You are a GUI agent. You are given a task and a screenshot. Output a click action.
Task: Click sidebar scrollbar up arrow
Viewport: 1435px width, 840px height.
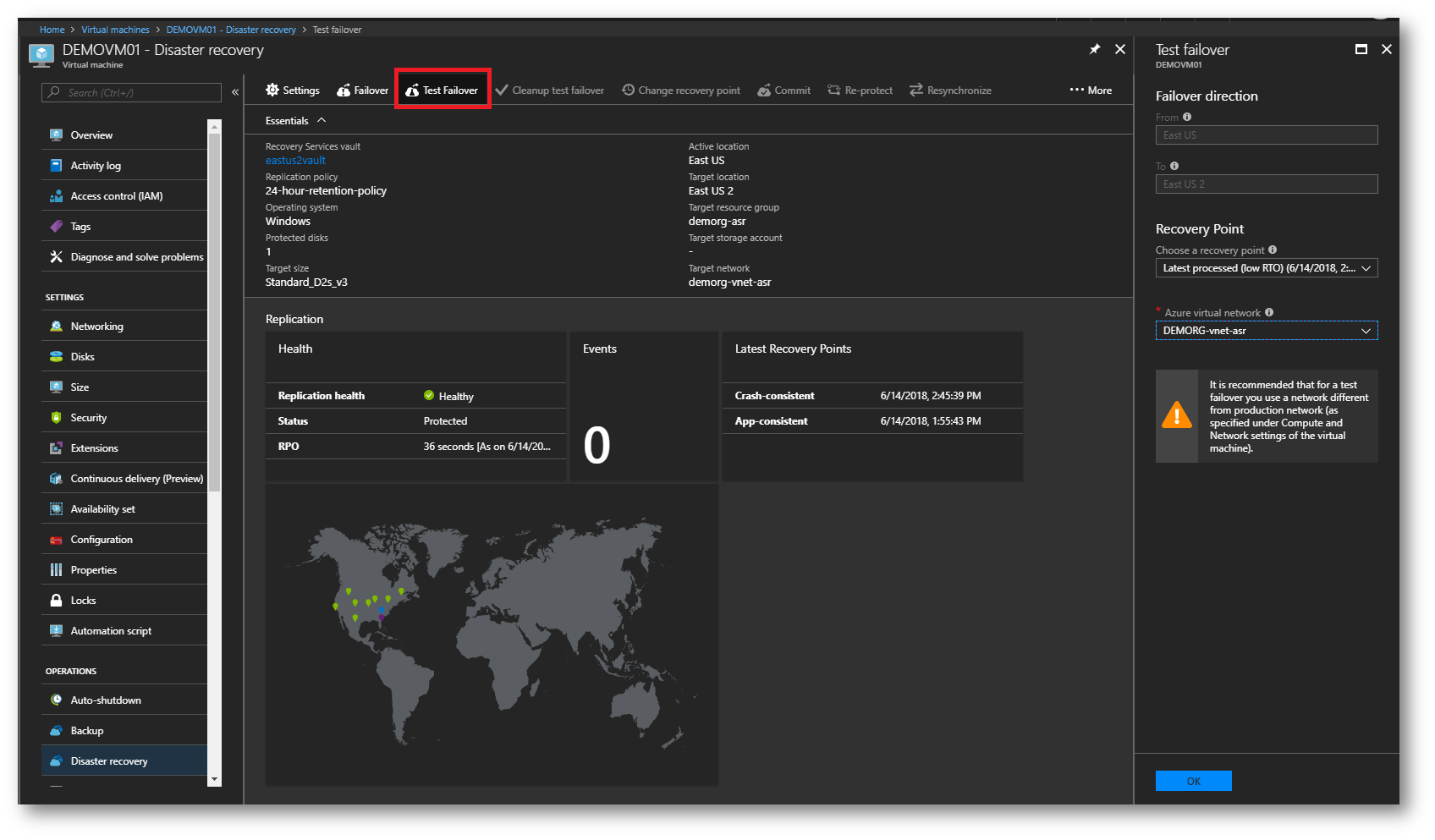(x=214, y=126)
